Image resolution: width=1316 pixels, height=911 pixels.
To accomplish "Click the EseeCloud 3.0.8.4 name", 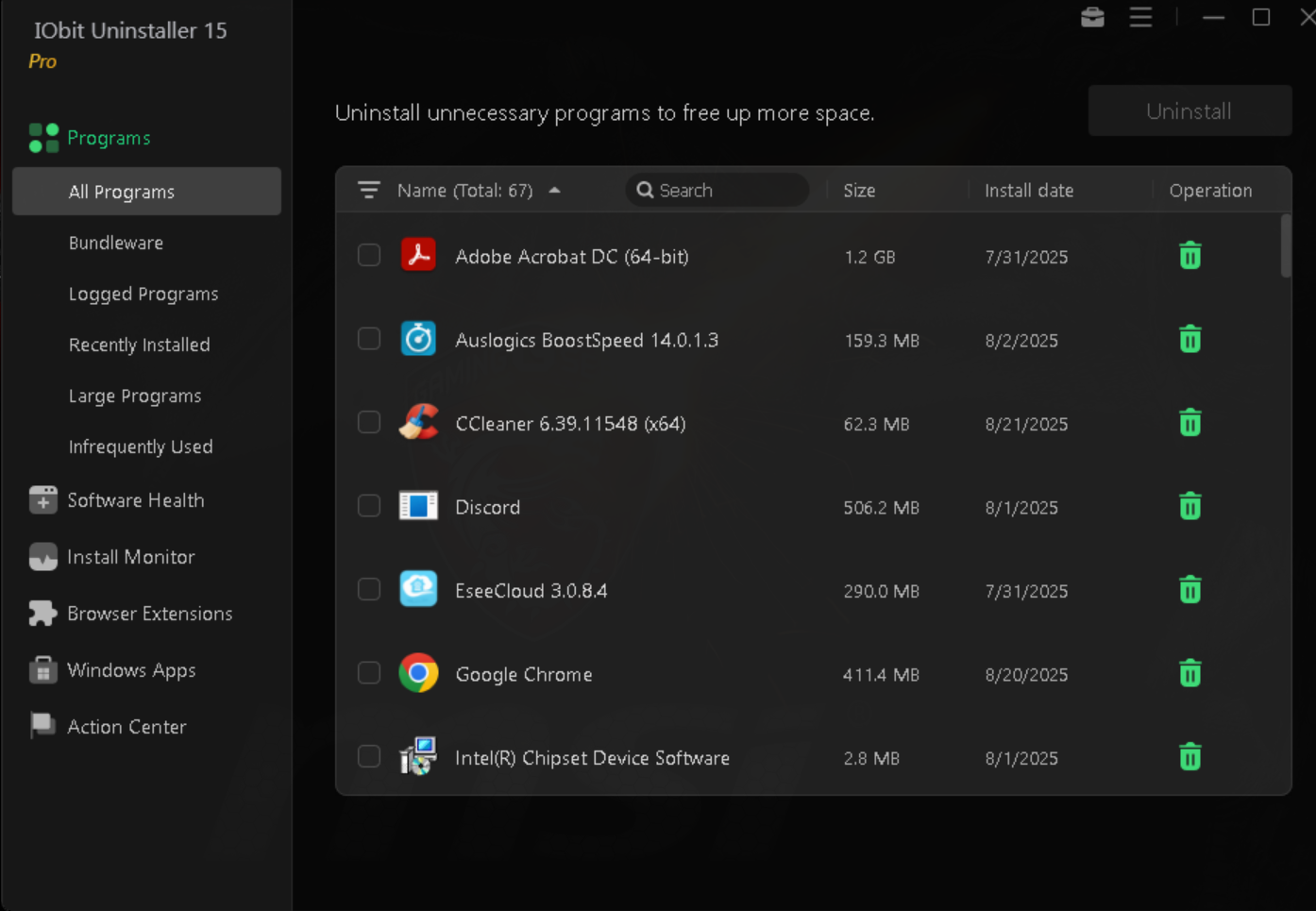I will coord(531,591).
